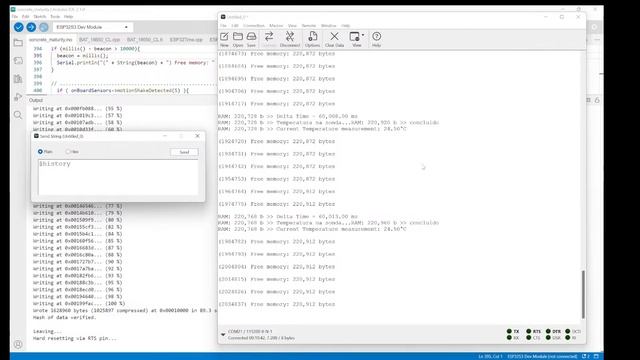Click the Send button in Send String window

(184, 152)
